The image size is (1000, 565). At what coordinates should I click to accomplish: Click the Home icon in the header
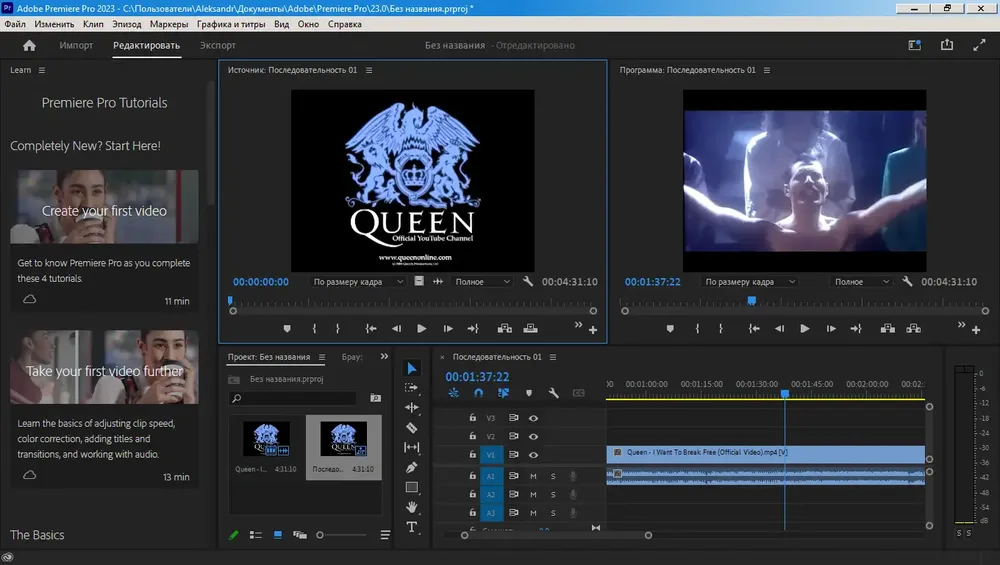(x=29, y=45)
